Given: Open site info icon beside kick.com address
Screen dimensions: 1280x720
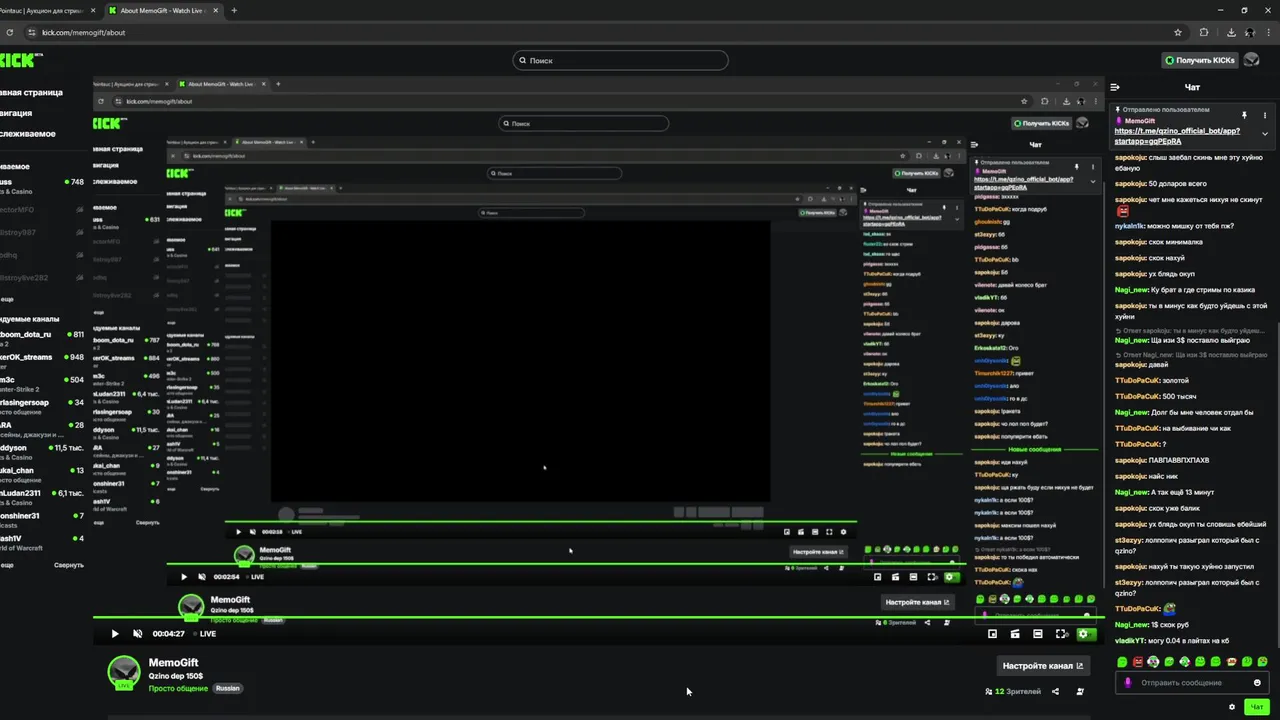Looking at the screenshot, I should [31, 32].
